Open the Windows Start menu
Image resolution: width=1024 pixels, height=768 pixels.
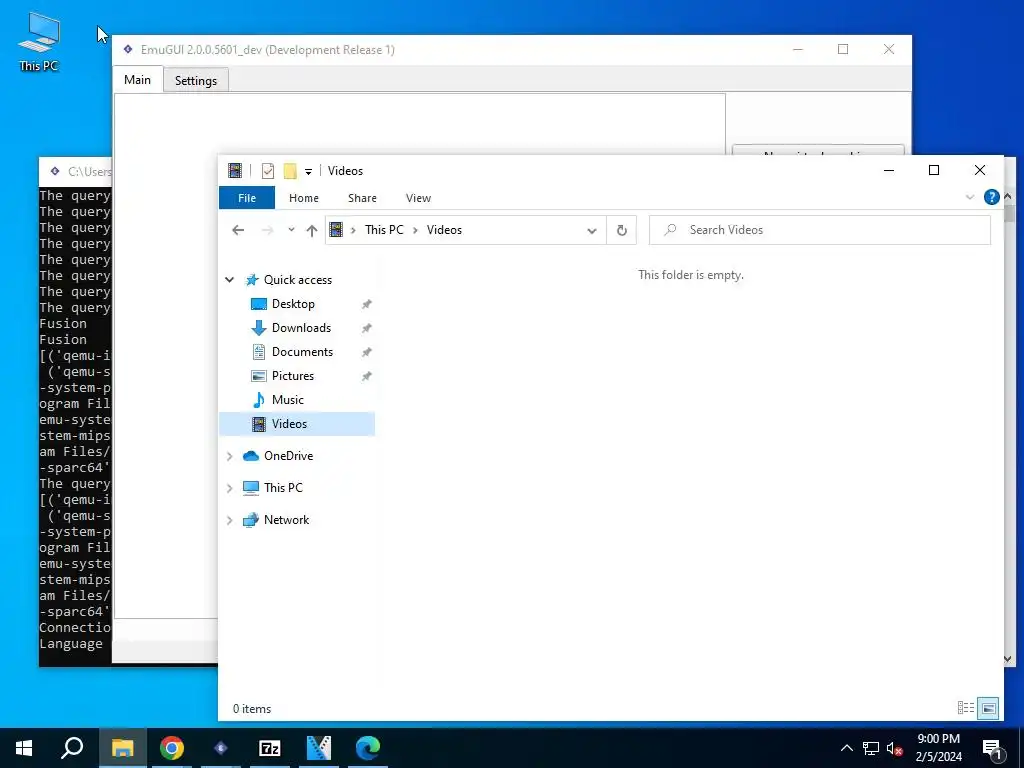tap(24, 748)
